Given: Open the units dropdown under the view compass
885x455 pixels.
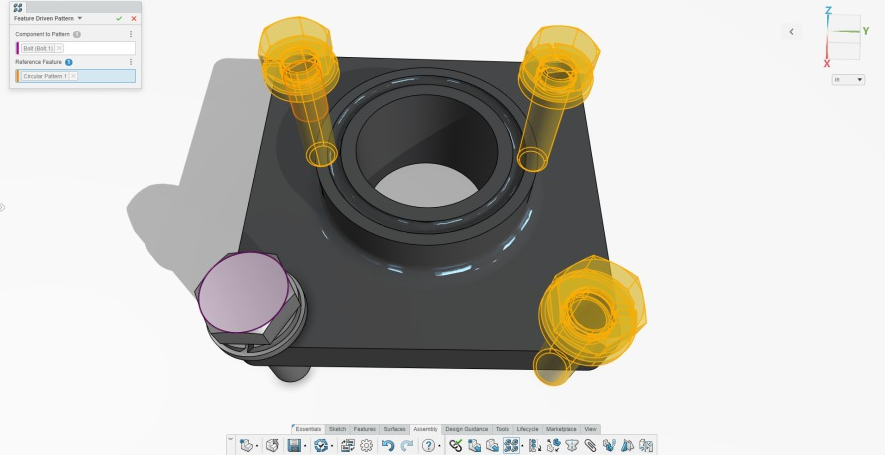Looking at the screenshot, I should pos(848,79).
